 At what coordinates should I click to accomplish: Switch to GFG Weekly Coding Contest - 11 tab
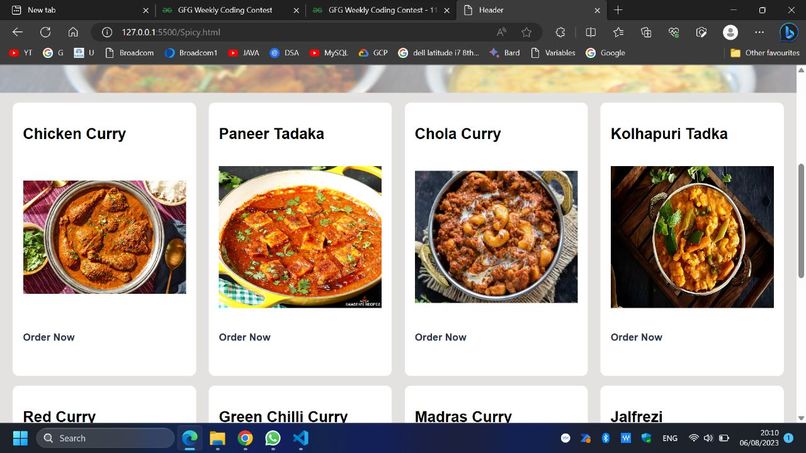pos(380,10)
